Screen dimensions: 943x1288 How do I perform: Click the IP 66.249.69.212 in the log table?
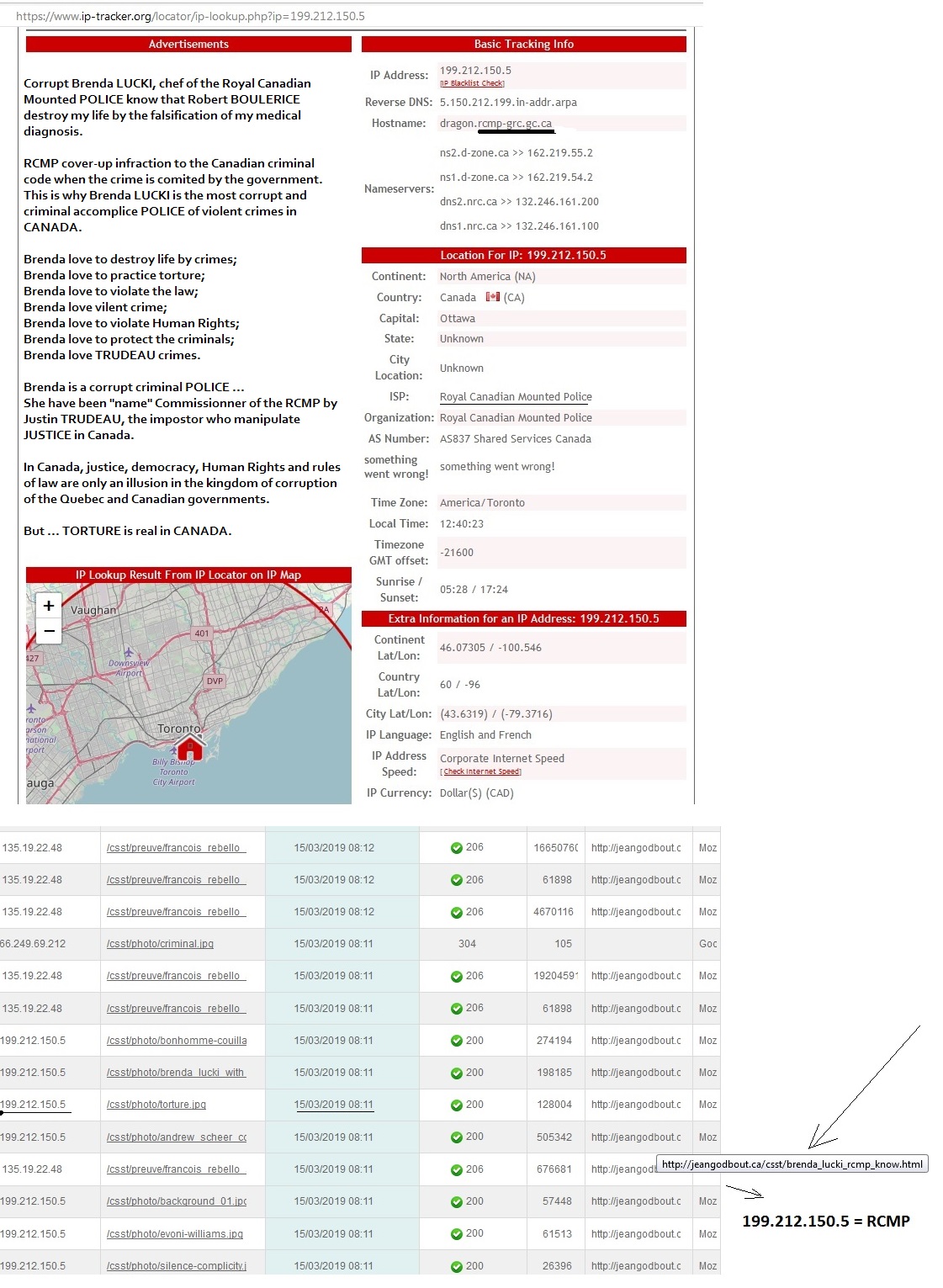(x=33, y=944)
